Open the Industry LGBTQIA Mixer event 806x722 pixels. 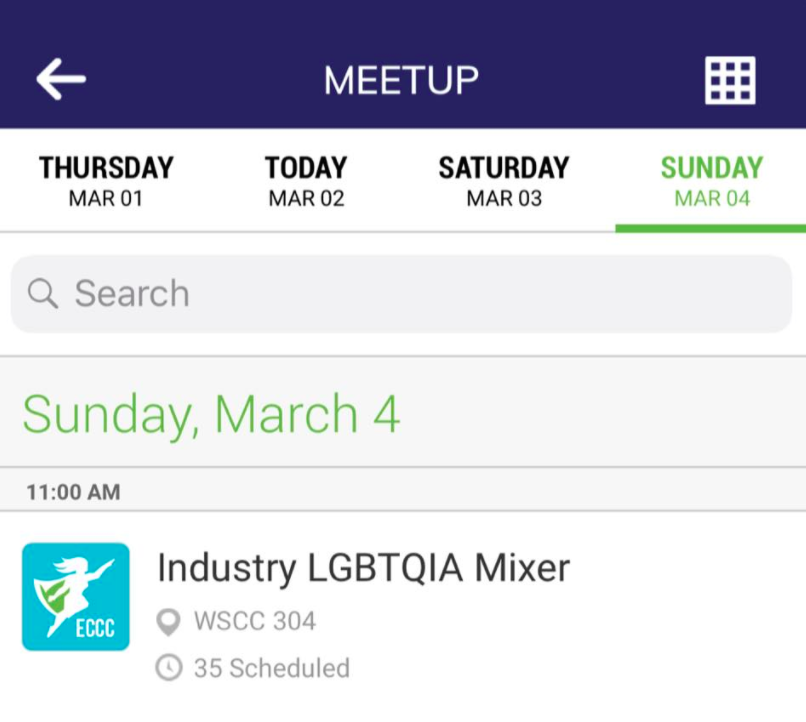pyautogui.click(x=364, y=568)
